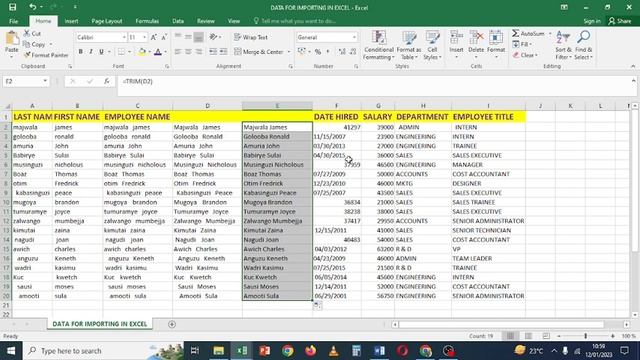Click the Auto Fill Options icon below column E
The width and height of the screenshot is (640, 360).
click(317, 305)
